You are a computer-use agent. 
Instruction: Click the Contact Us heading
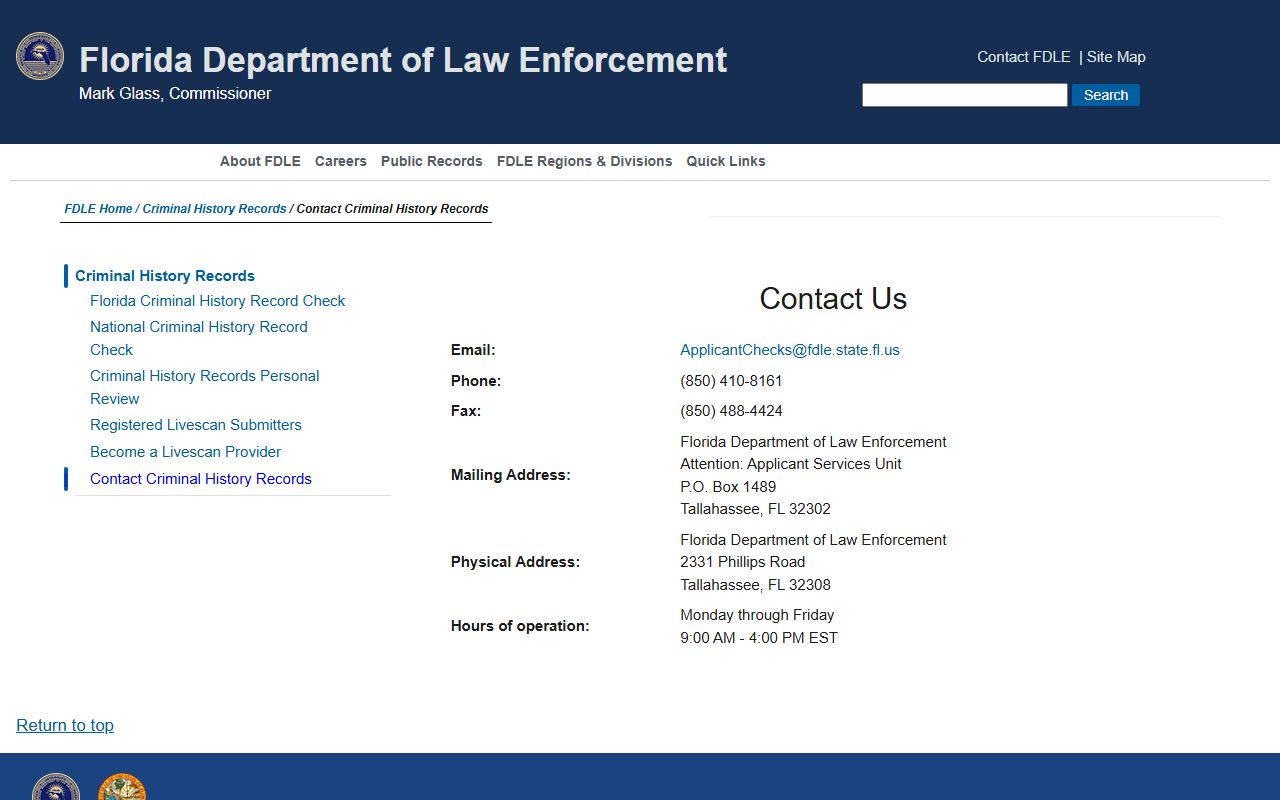pos(833,298)
